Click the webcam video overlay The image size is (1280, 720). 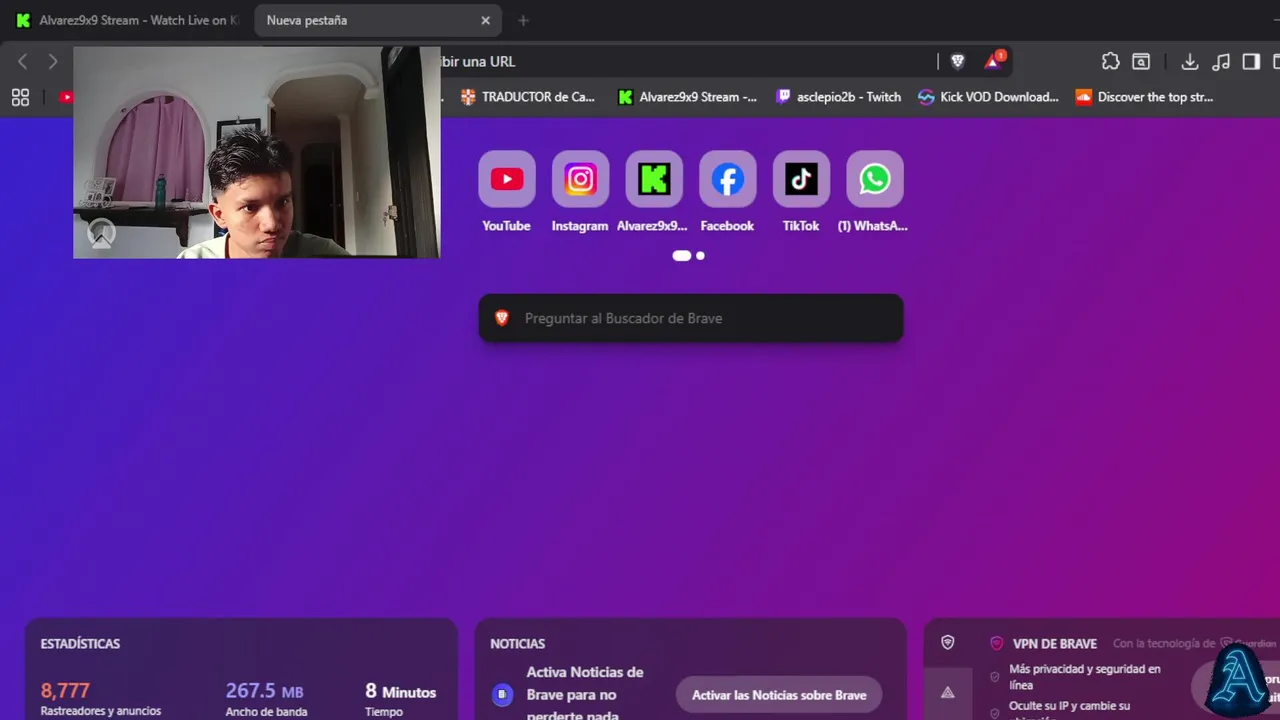(x=256, y=152)
